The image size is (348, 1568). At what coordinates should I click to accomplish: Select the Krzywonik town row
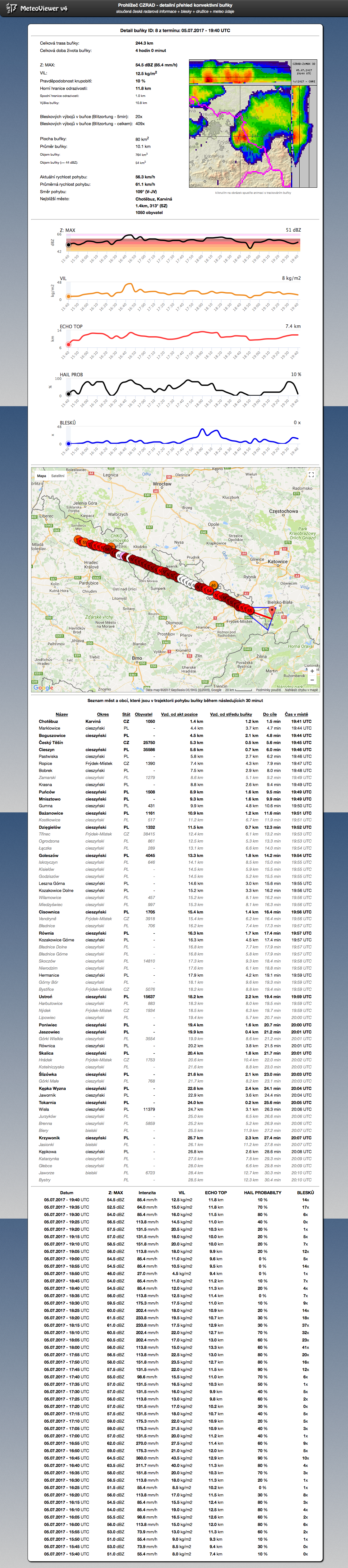175,1138
